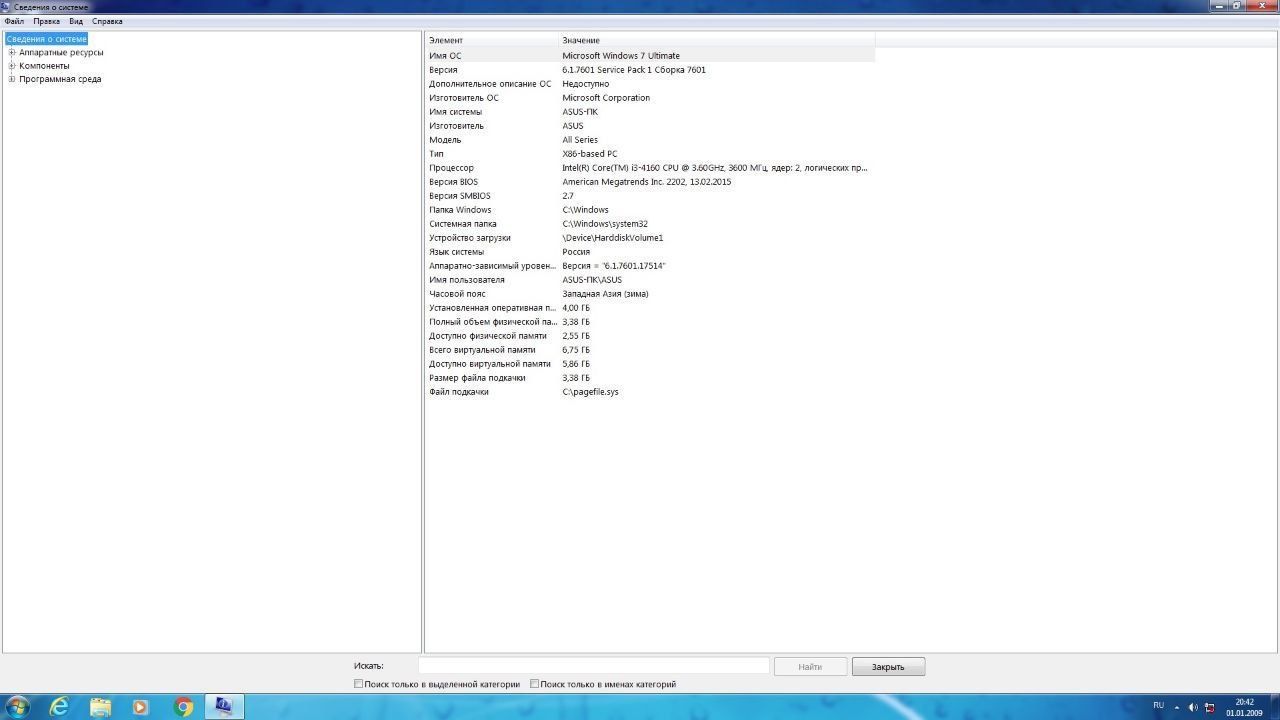Select 'Компоненты' tree label
Image resolution: width=1280 pixels, height=720 pixels.
point(44,66)
